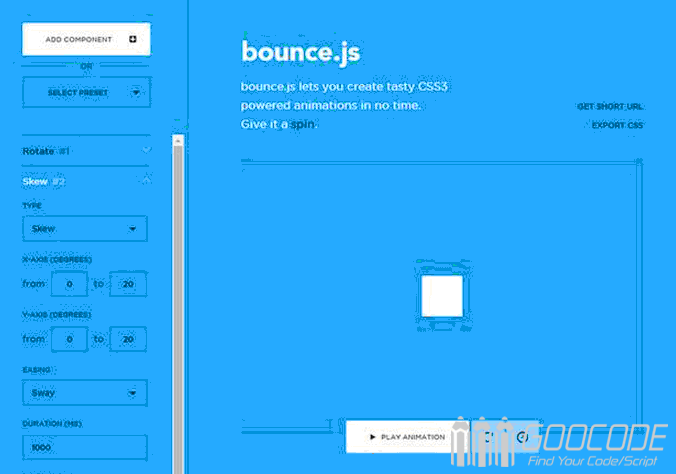This screenshot has width=676, height=474.
Task: Click the bounce.js title
Action: (300, 53)
